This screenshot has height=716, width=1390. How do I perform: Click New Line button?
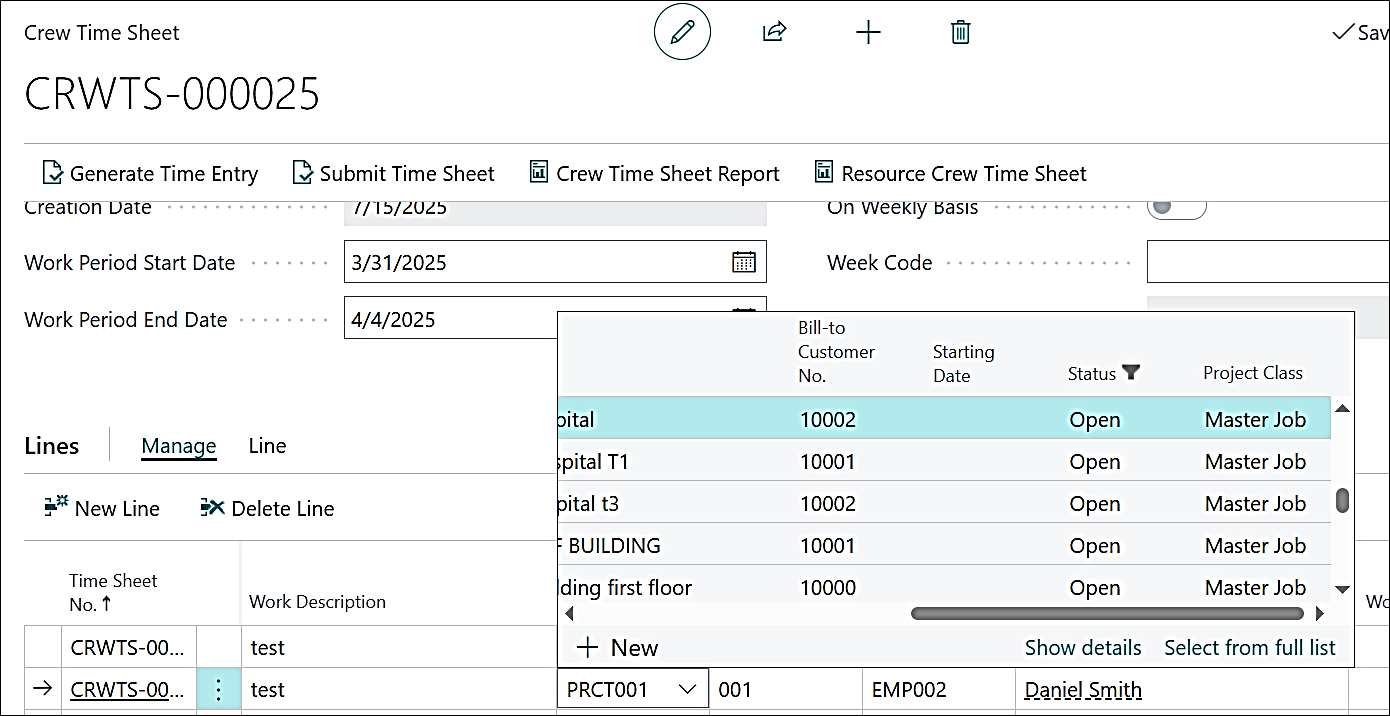pos(102,508)
